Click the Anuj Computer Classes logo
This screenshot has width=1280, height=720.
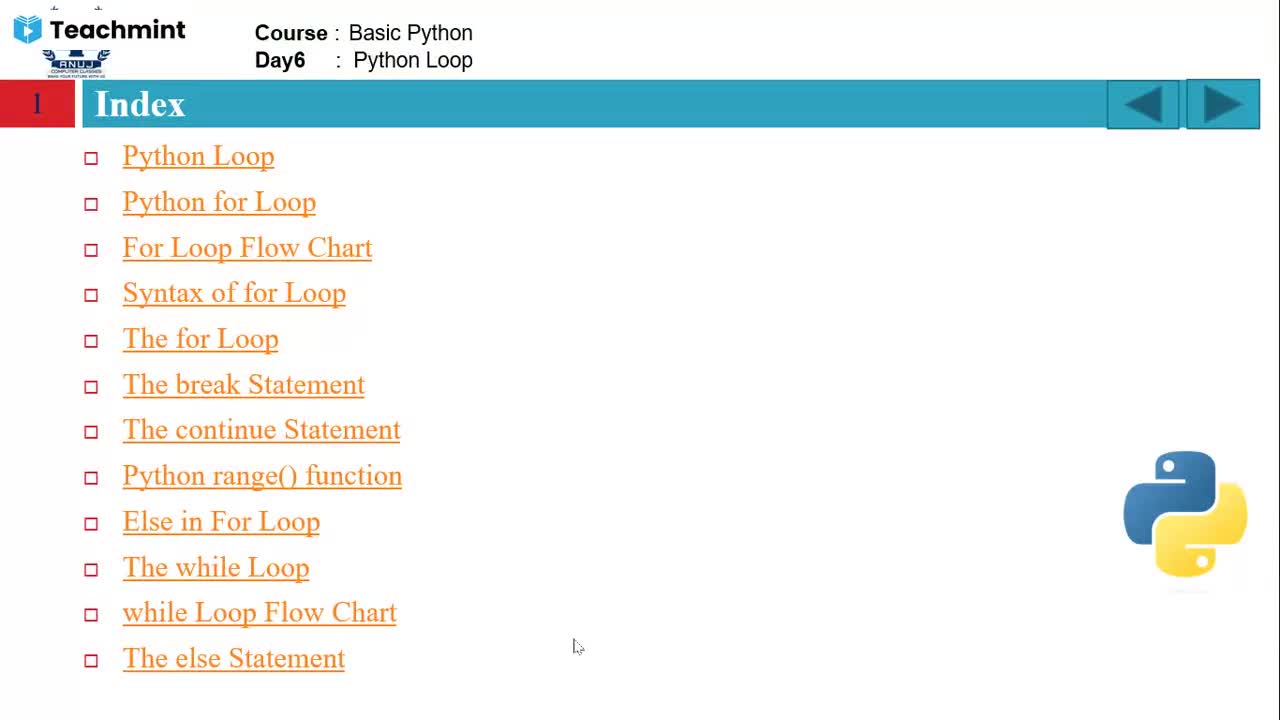point(76,63)
